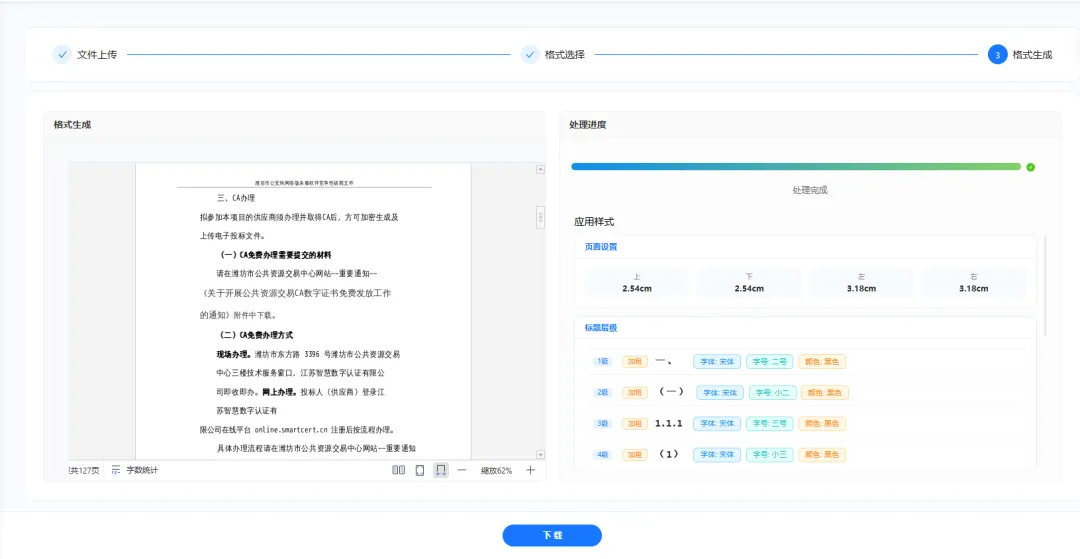Image resolution: width=1080 pixels, height=559 pixels.
Task: Click the document scrollbar up arrow
Action: (540, 169)
